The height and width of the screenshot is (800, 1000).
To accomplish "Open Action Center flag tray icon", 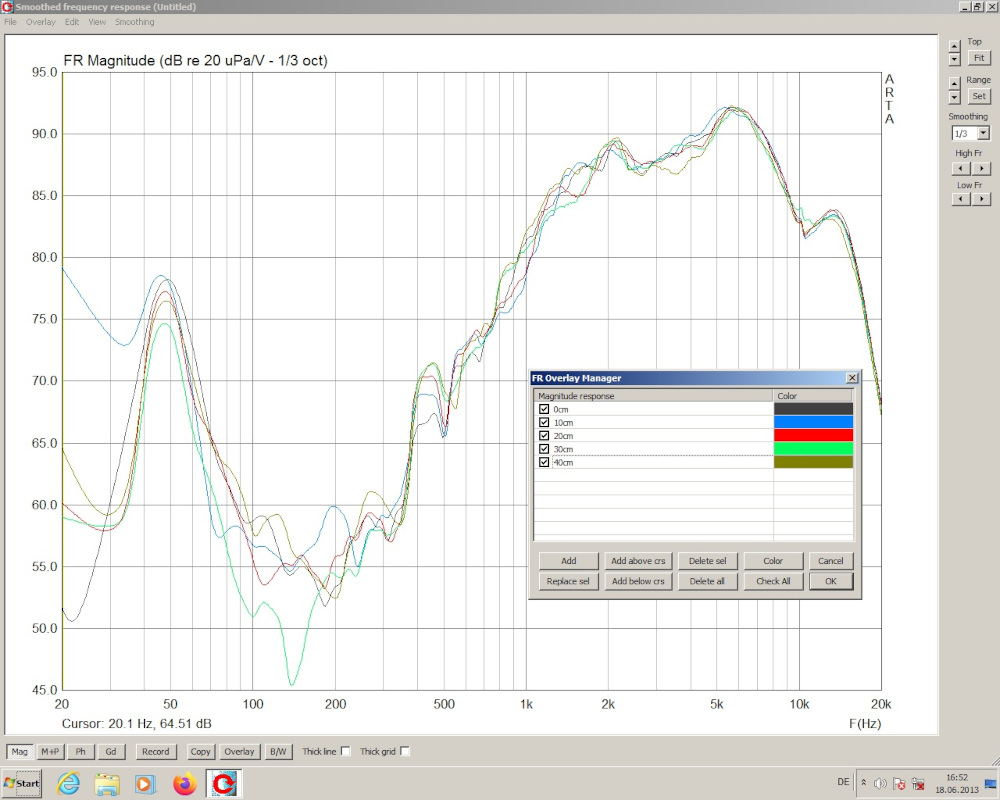I will point(898,783).
